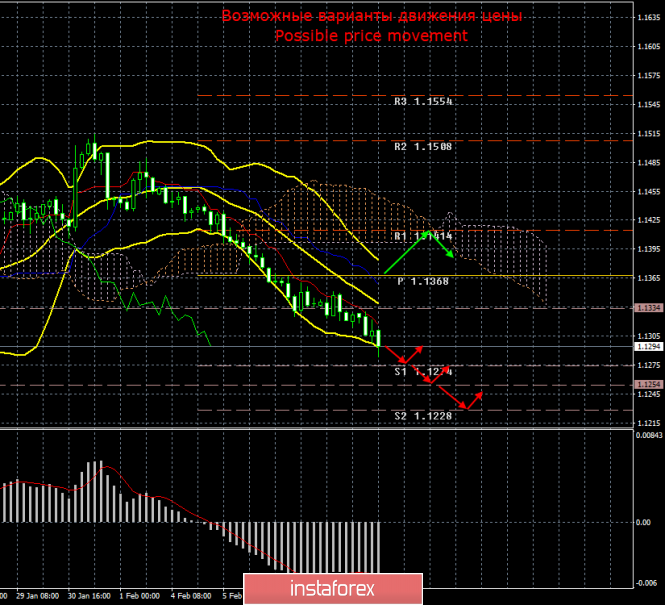The width and height of the screenshot is (665, 605).
Task: Click the 1.1485 price axis value
Action: point(649,163)
